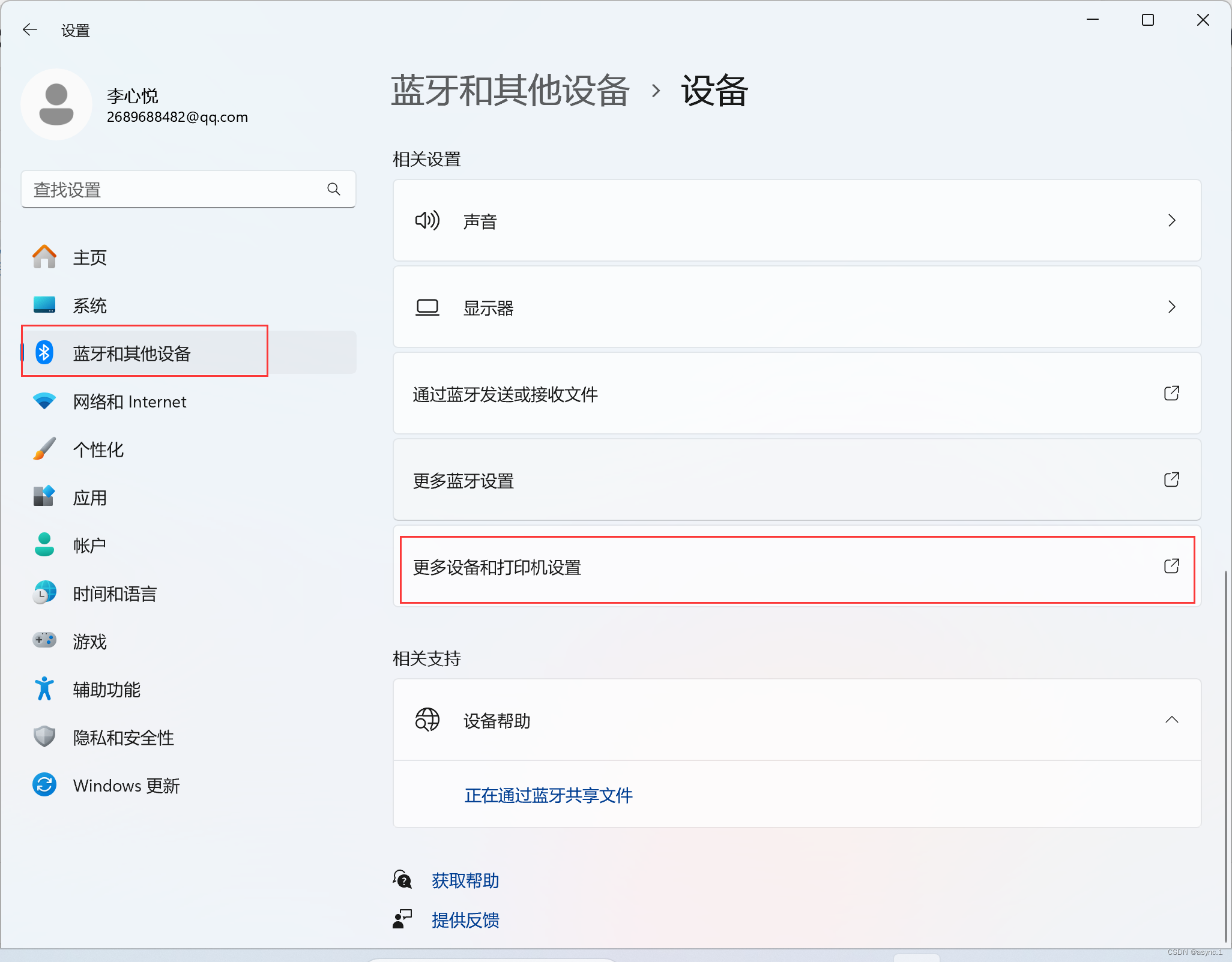Open the 声音 sound settings row
The image size is (1232, 962).
point(797,221)
